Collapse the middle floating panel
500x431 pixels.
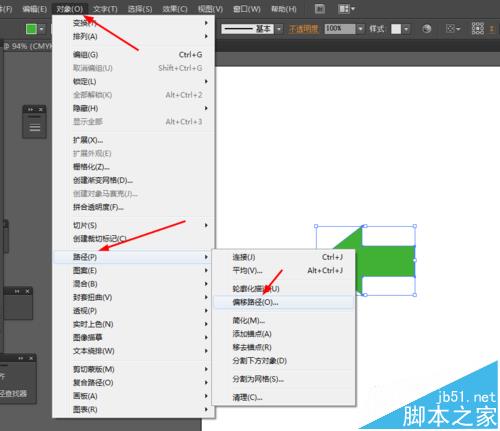(x=17, y=291)
